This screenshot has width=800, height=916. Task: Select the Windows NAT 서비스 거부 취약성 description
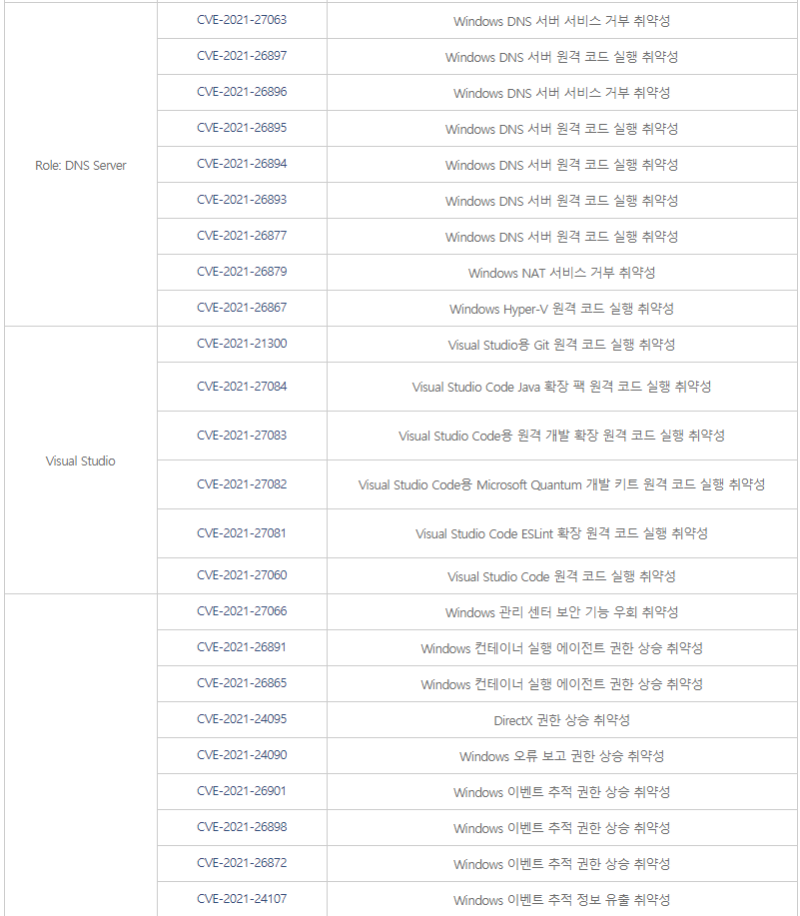coord(561,273)
